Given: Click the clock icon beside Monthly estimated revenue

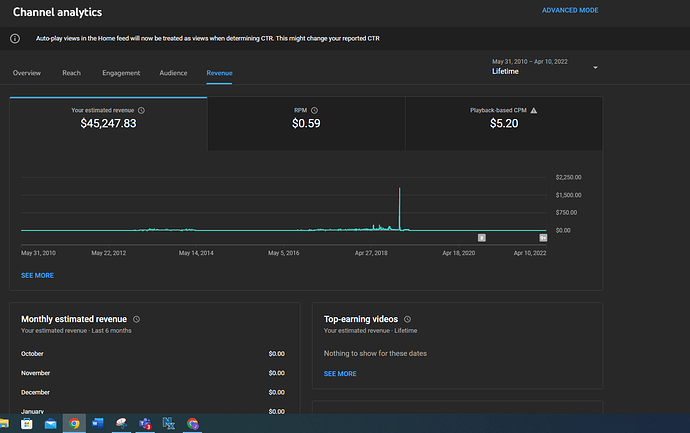Looking at the screenshot, I should 136,319.
